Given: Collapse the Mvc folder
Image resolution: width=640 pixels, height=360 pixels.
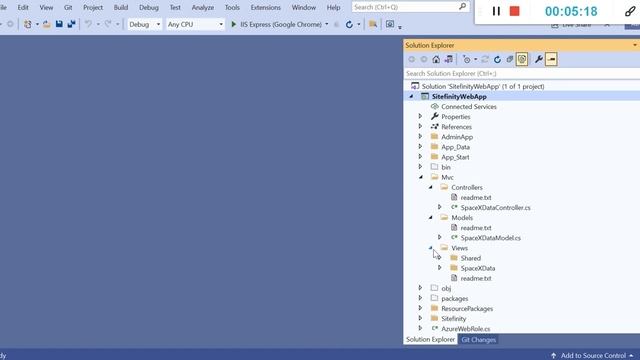Looking at the screenshot, I should point(421,177).
